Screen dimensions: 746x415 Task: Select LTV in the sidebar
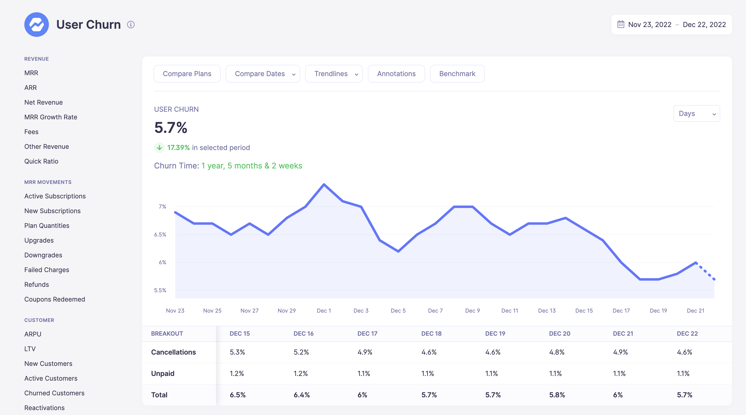click(30, 349)
